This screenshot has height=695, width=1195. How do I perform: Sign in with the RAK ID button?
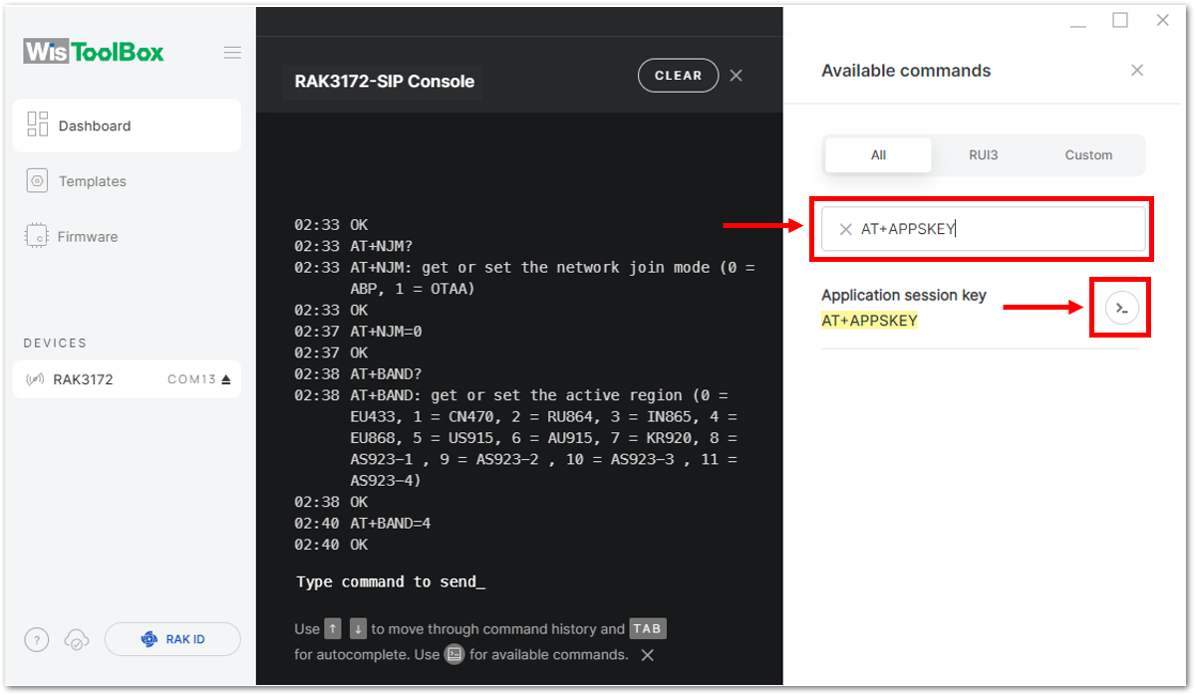[173, 639]
